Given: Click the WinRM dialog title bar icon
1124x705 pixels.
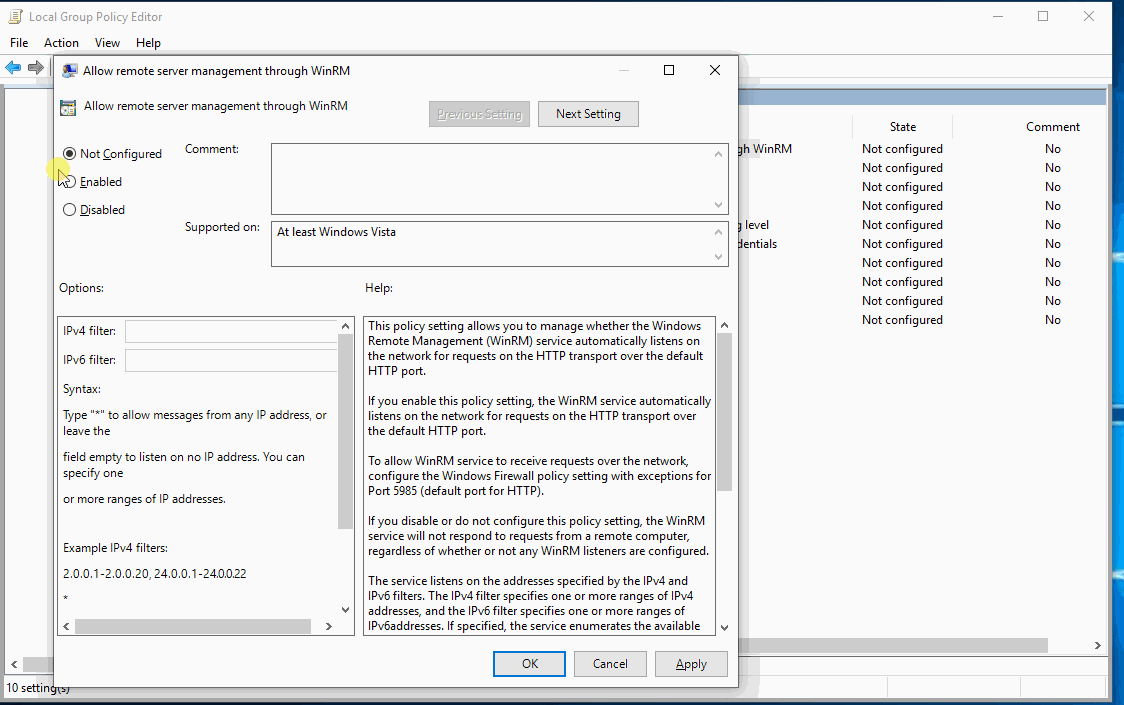Looking at the screenshot, I should coord(68,70).
